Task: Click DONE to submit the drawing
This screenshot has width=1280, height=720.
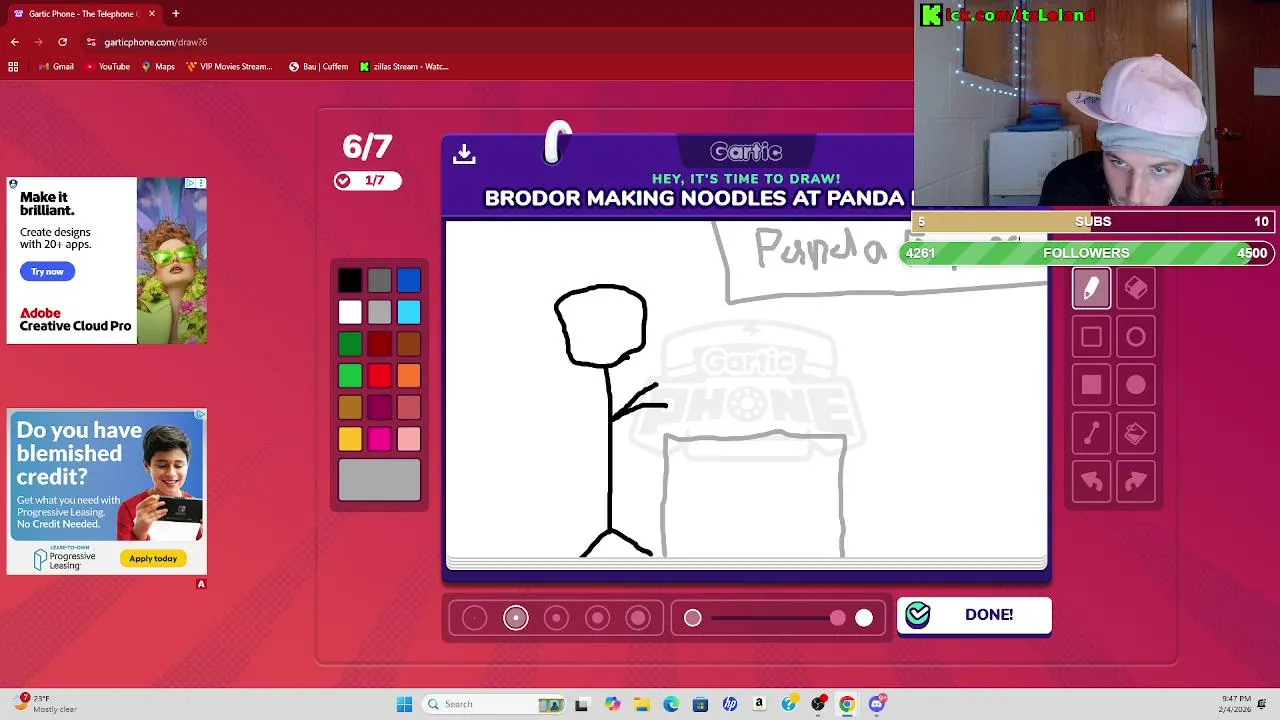Action: coord(974,615)
